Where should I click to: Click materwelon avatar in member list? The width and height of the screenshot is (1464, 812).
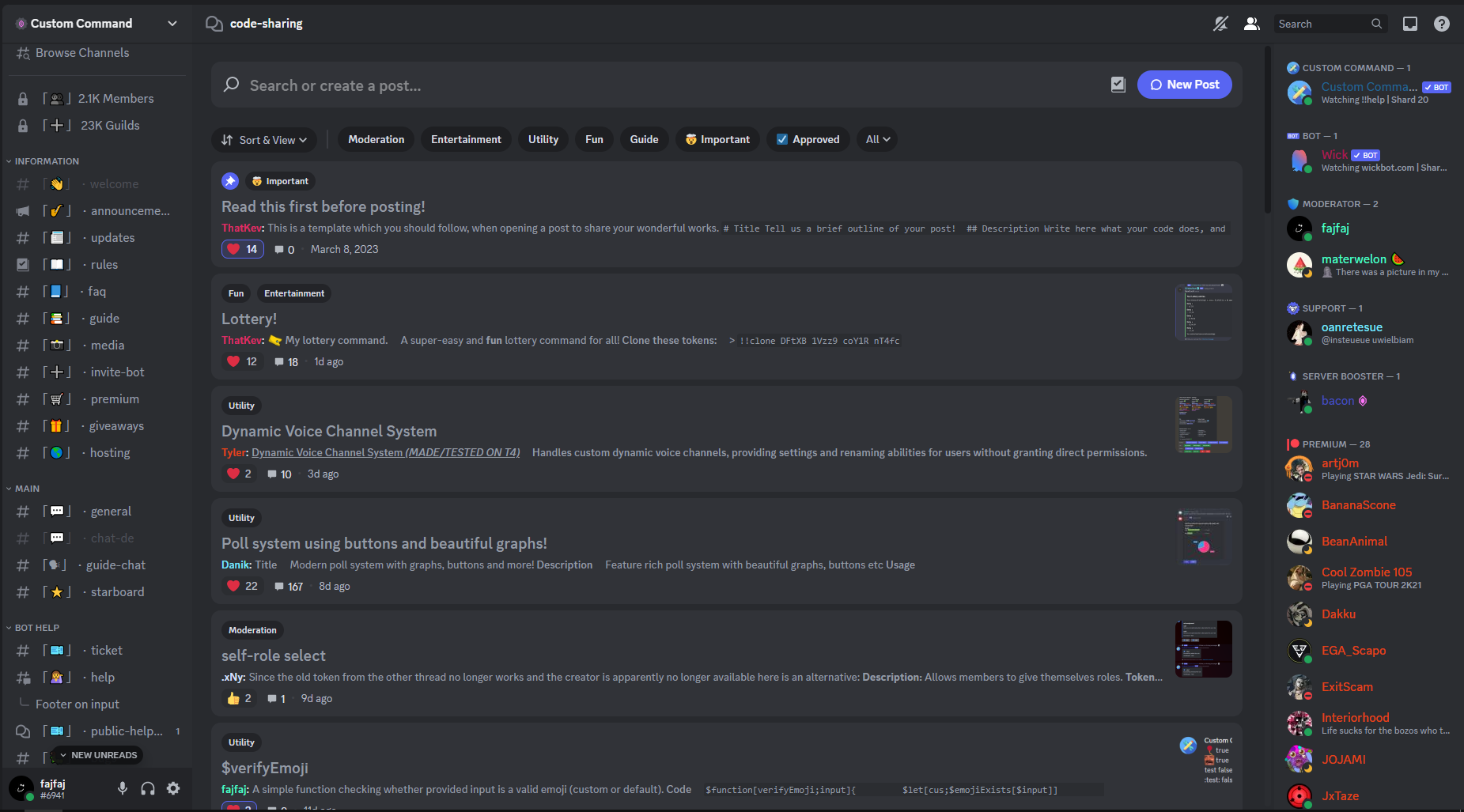click(1299, 265)
